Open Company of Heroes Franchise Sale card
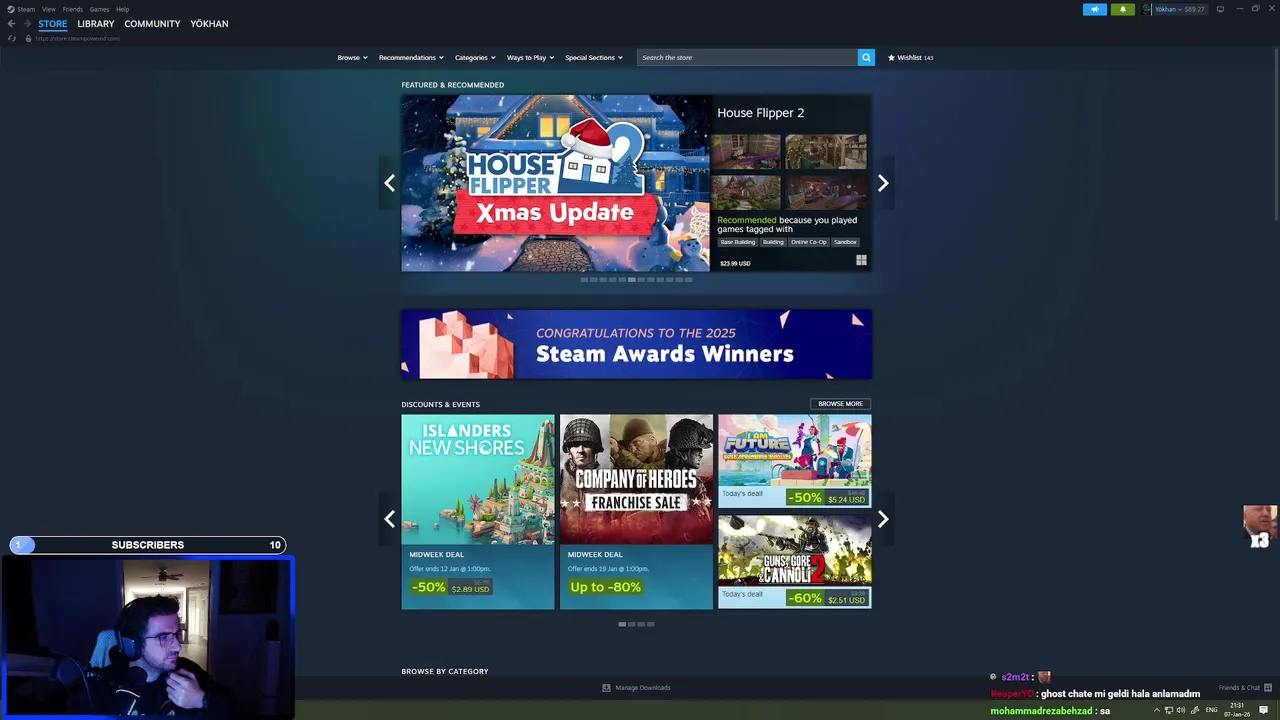 click(636, 512)
